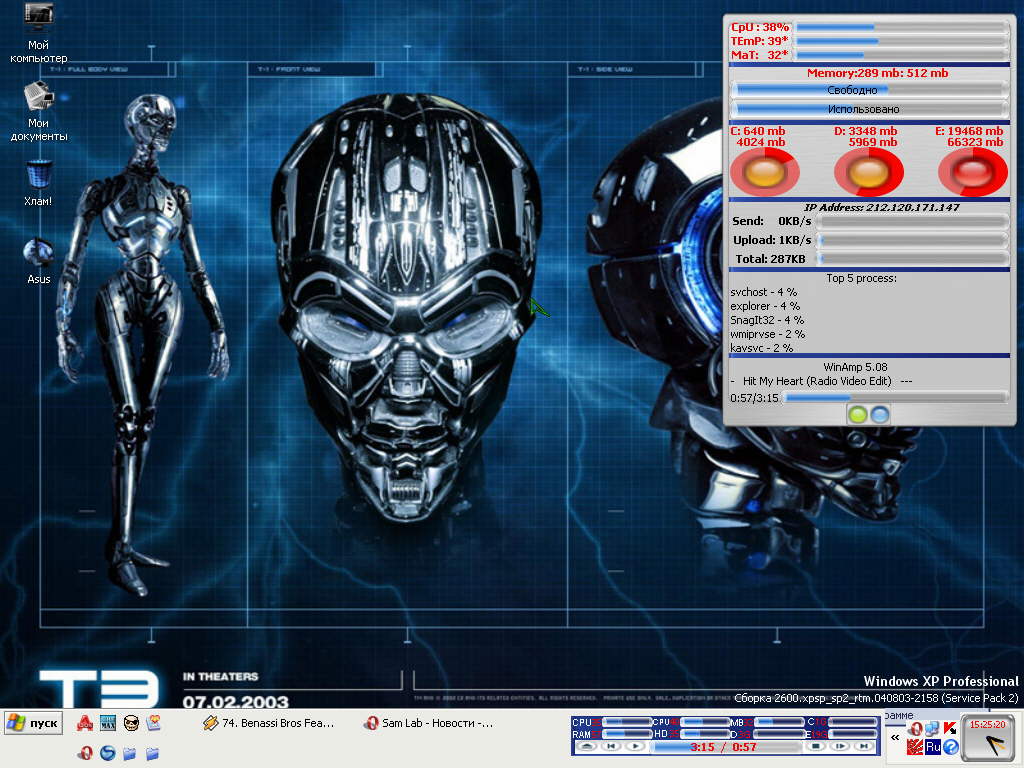
Task: Click the D: drive orange gauge
Action: tap(869, 172)
